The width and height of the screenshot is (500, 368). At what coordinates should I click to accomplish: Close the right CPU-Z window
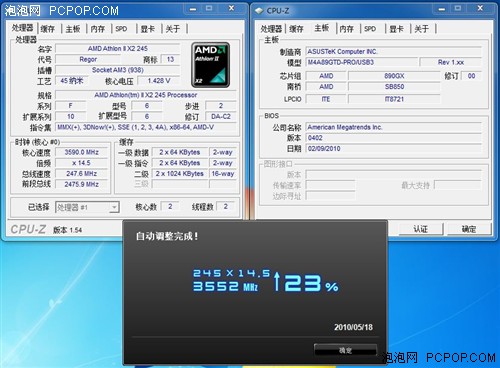(480, 9)
